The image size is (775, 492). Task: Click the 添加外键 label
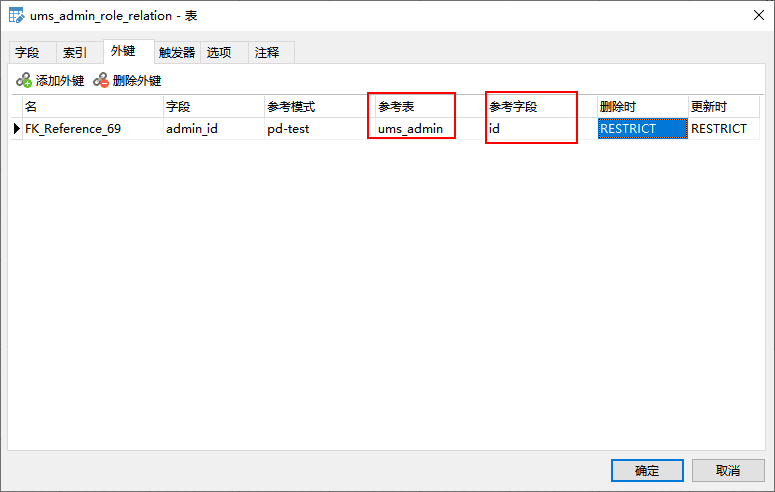point(60,81)
